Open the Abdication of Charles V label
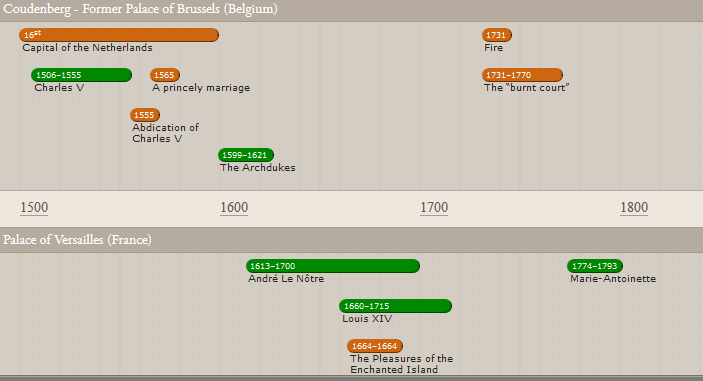The height and width of the screenshot is (381, 703). (x=165, y=133)
